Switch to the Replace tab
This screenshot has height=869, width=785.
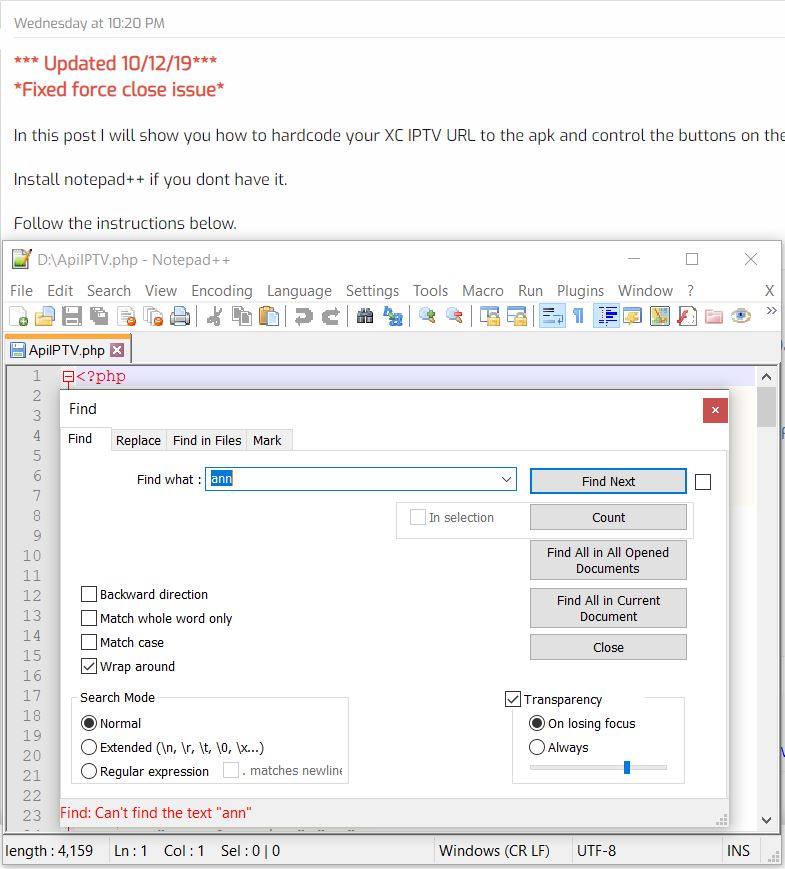coord(138,440)
